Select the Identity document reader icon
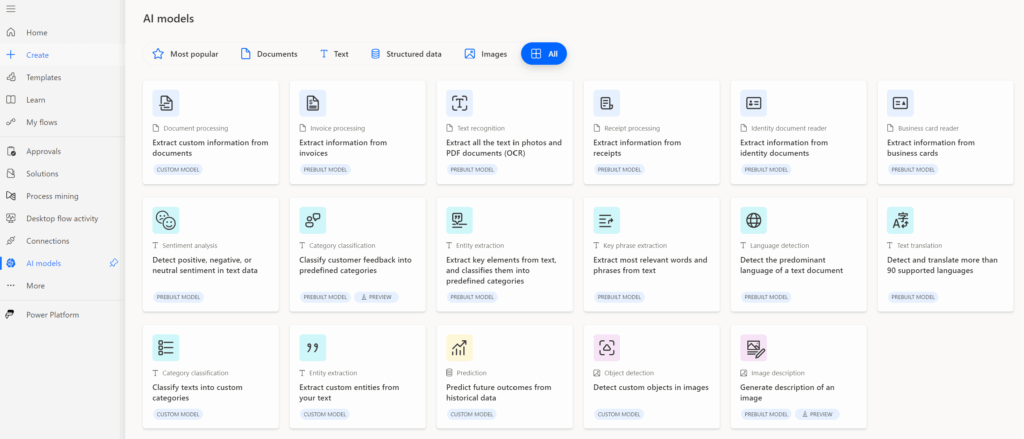Image resolution: width=1024 pixels, height=439 pixels. (x=754, y=103)
